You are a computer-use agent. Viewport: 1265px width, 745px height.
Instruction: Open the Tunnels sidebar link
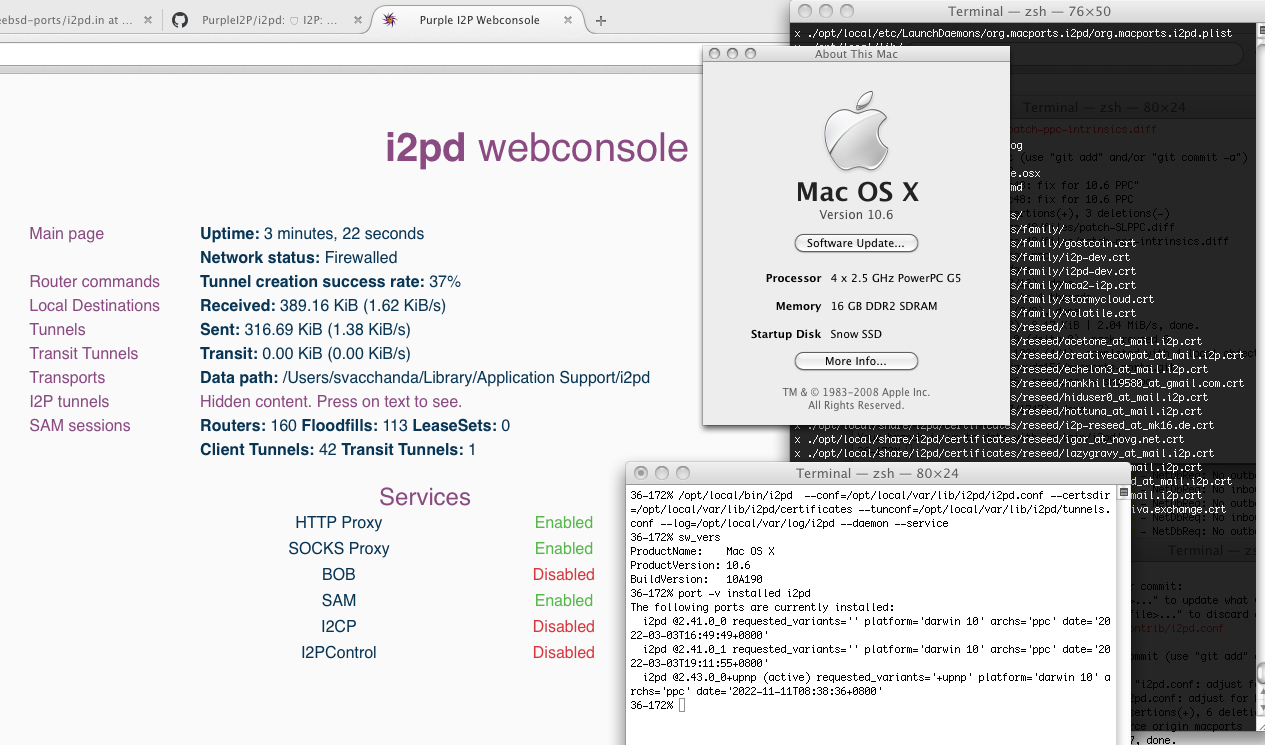click(57, 329)
